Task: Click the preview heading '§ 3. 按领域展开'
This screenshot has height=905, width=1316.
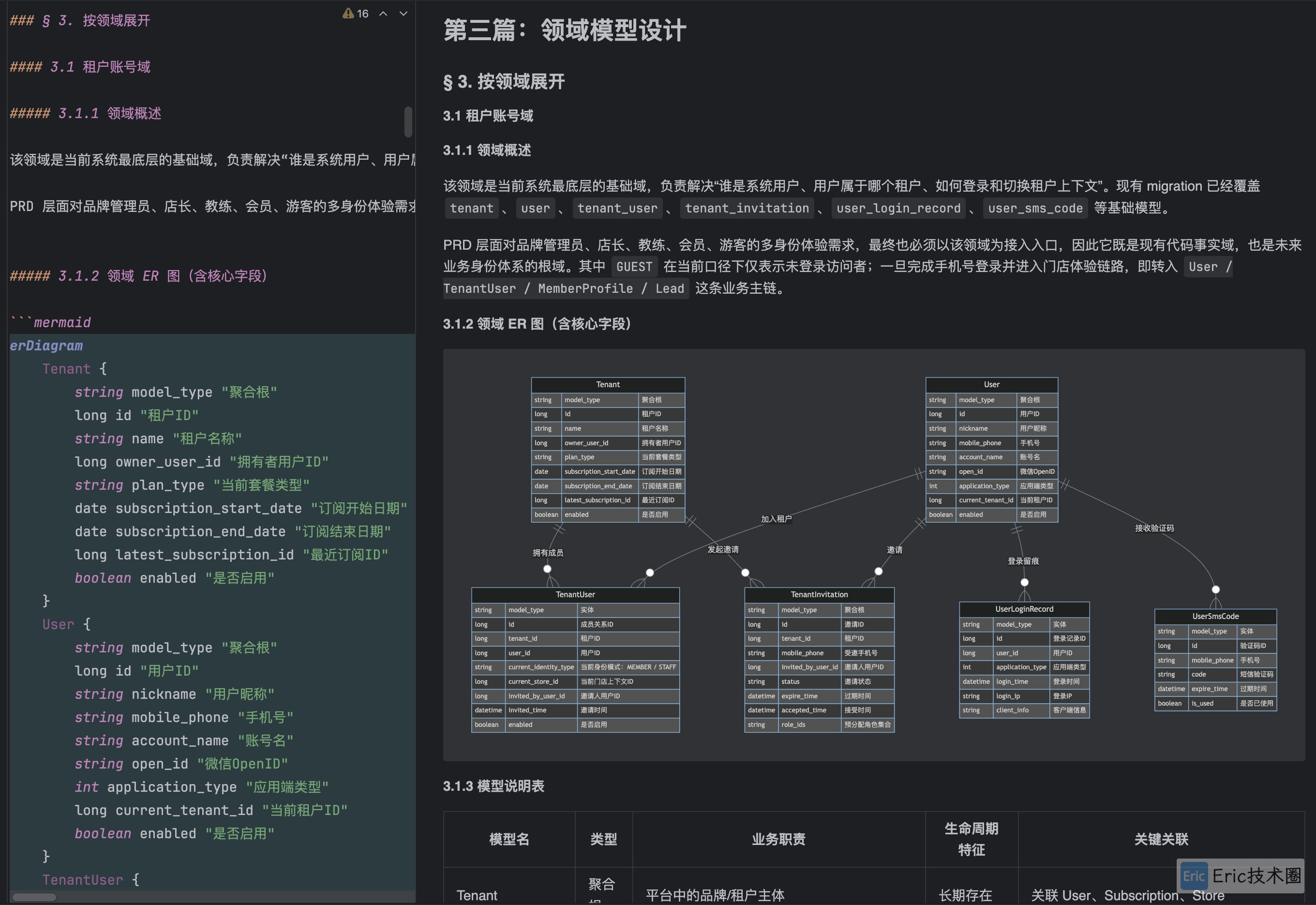Action: pyautogui.click(x=504, y=82)
